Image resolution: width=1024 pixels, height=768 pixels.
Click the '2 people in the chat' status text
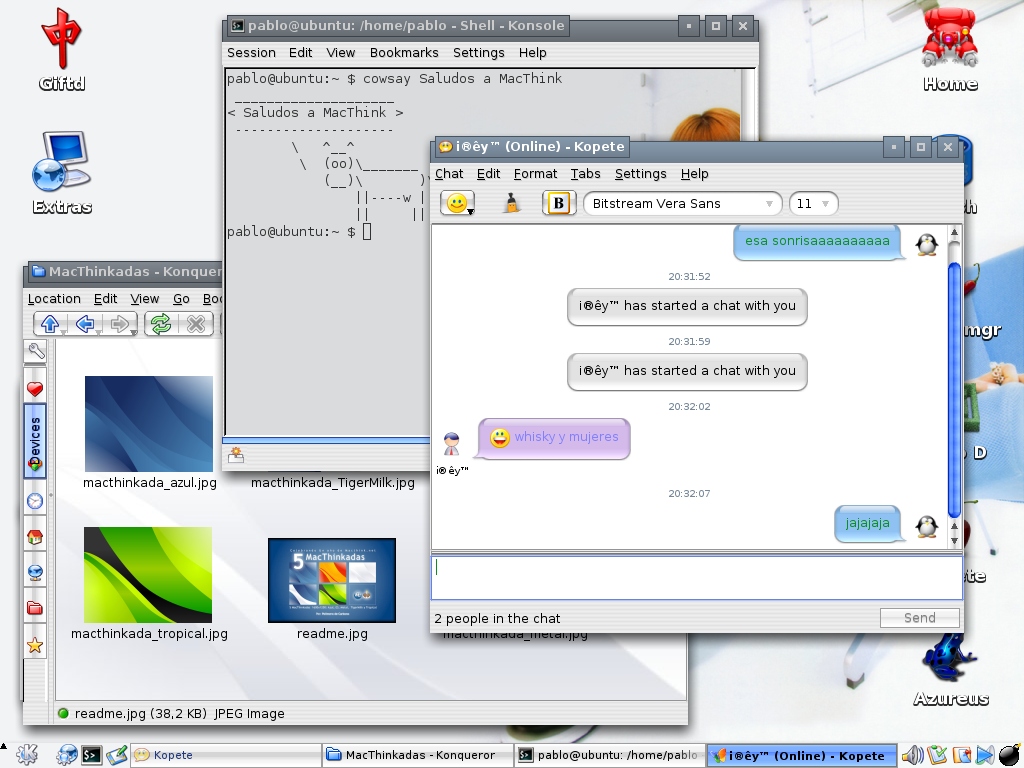coord(497,618)
